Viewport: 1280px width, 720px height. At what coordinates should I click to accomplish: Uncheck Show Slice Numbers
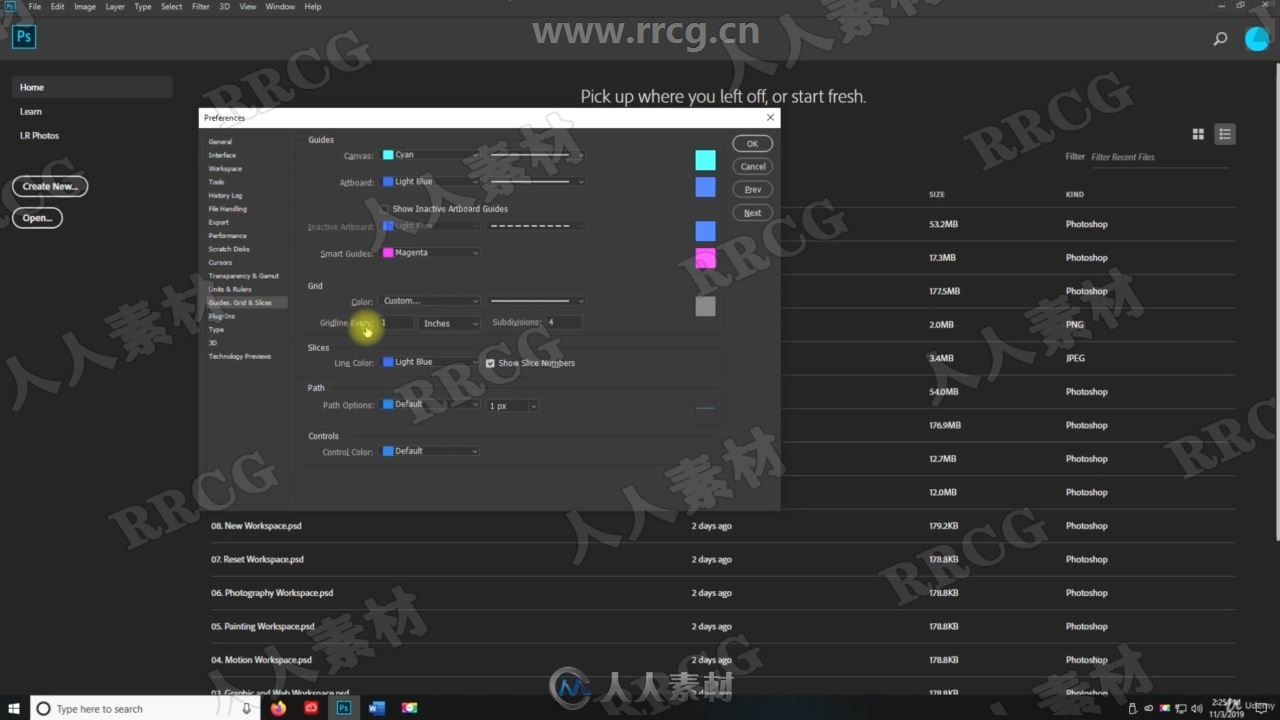click(490, 363)
